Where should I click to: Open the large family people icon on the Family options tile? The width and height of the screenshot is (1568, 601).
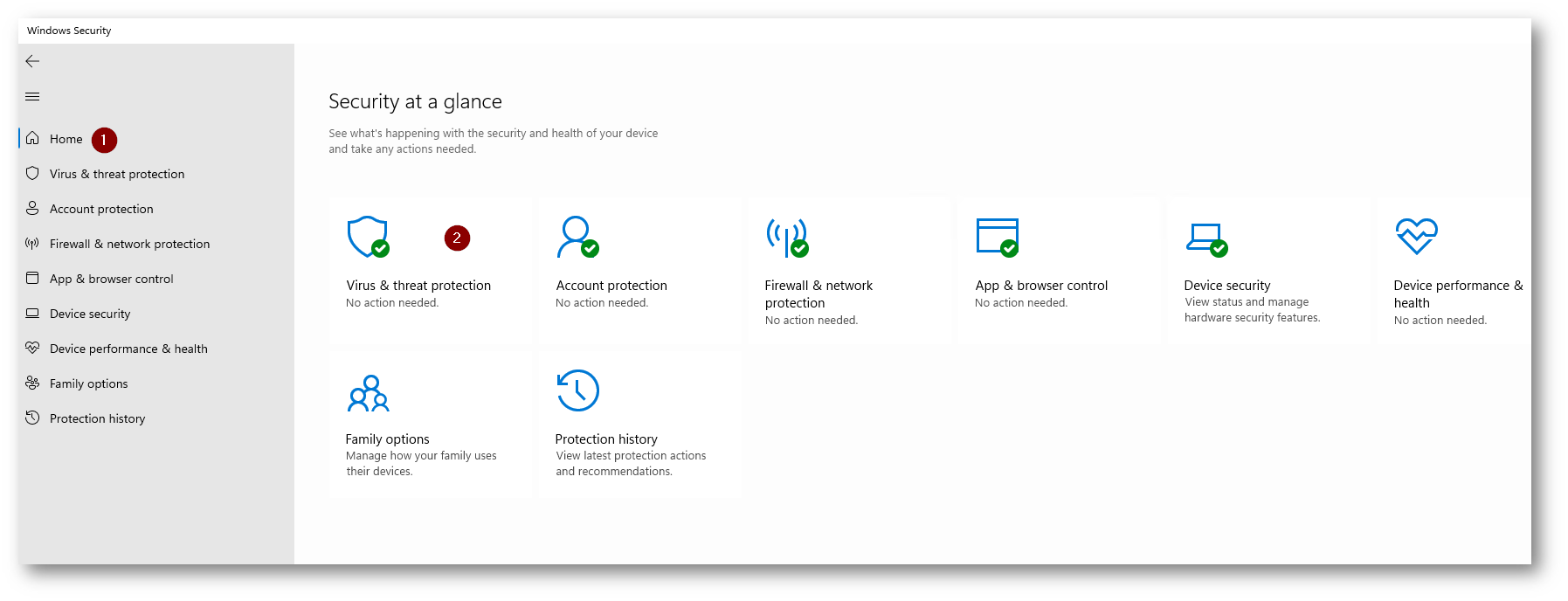[x=369, y=393]
